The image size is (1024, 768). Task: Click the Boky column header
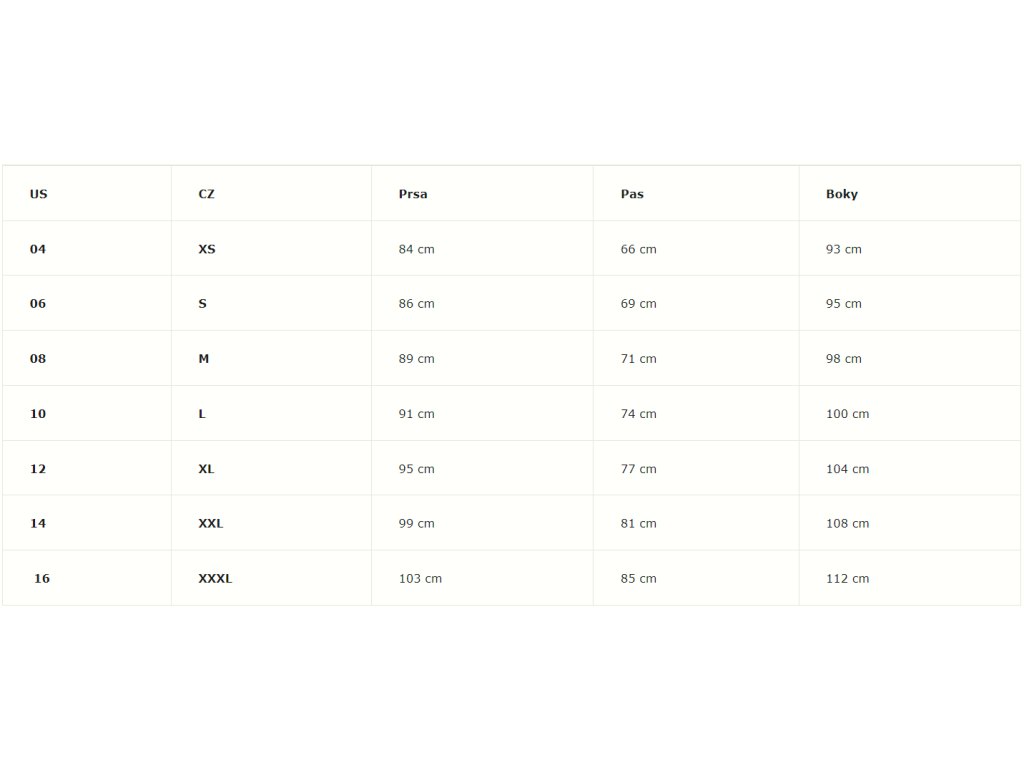[842, 194]
